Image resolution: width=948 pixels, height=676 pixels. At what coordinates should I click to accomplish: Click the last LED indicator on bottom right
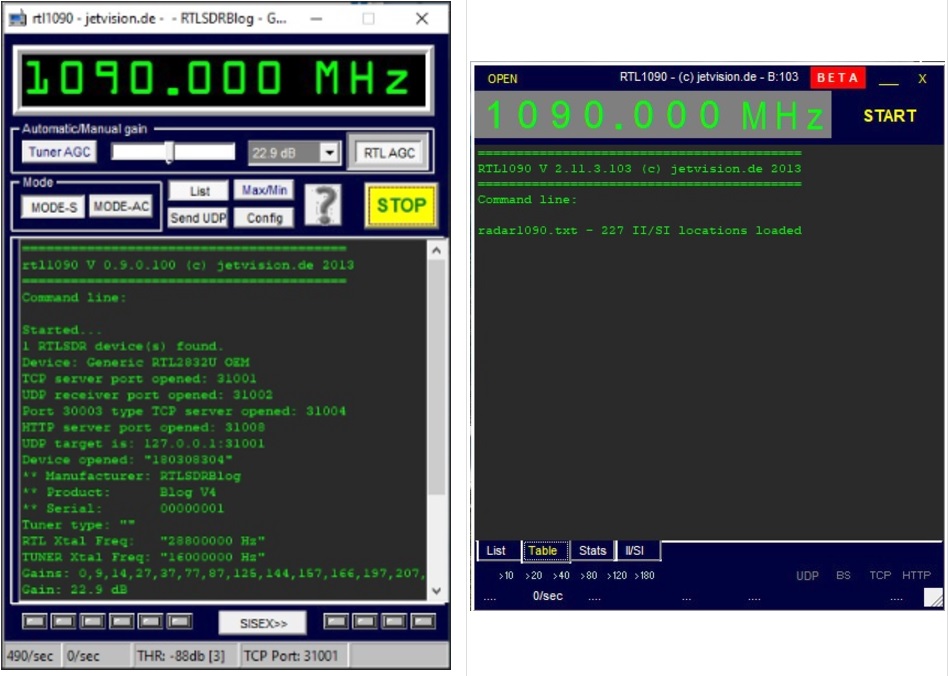pyautogui.click(x=423, y=622)
